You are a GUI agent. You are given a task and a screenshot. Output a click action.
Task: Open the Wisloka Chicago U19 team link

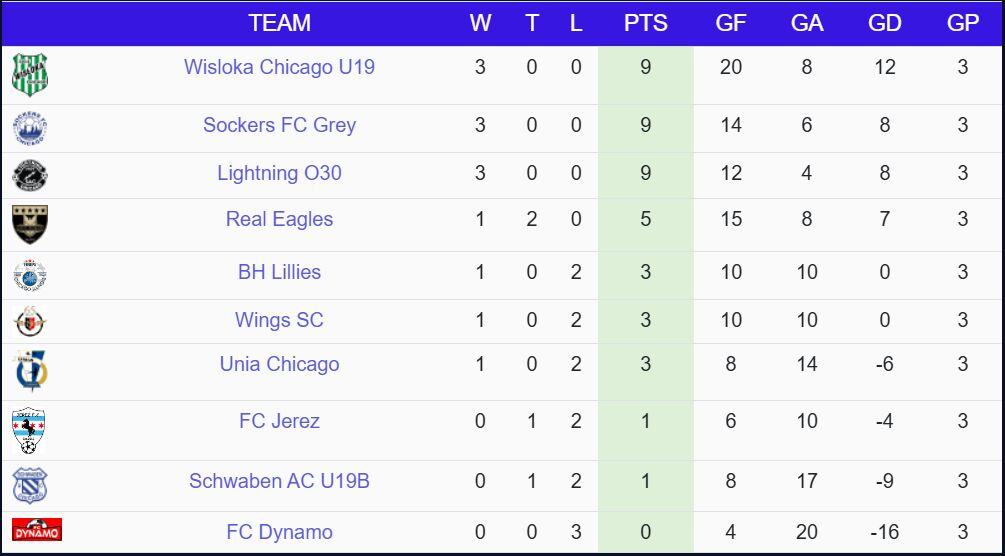tap(279, 67)
